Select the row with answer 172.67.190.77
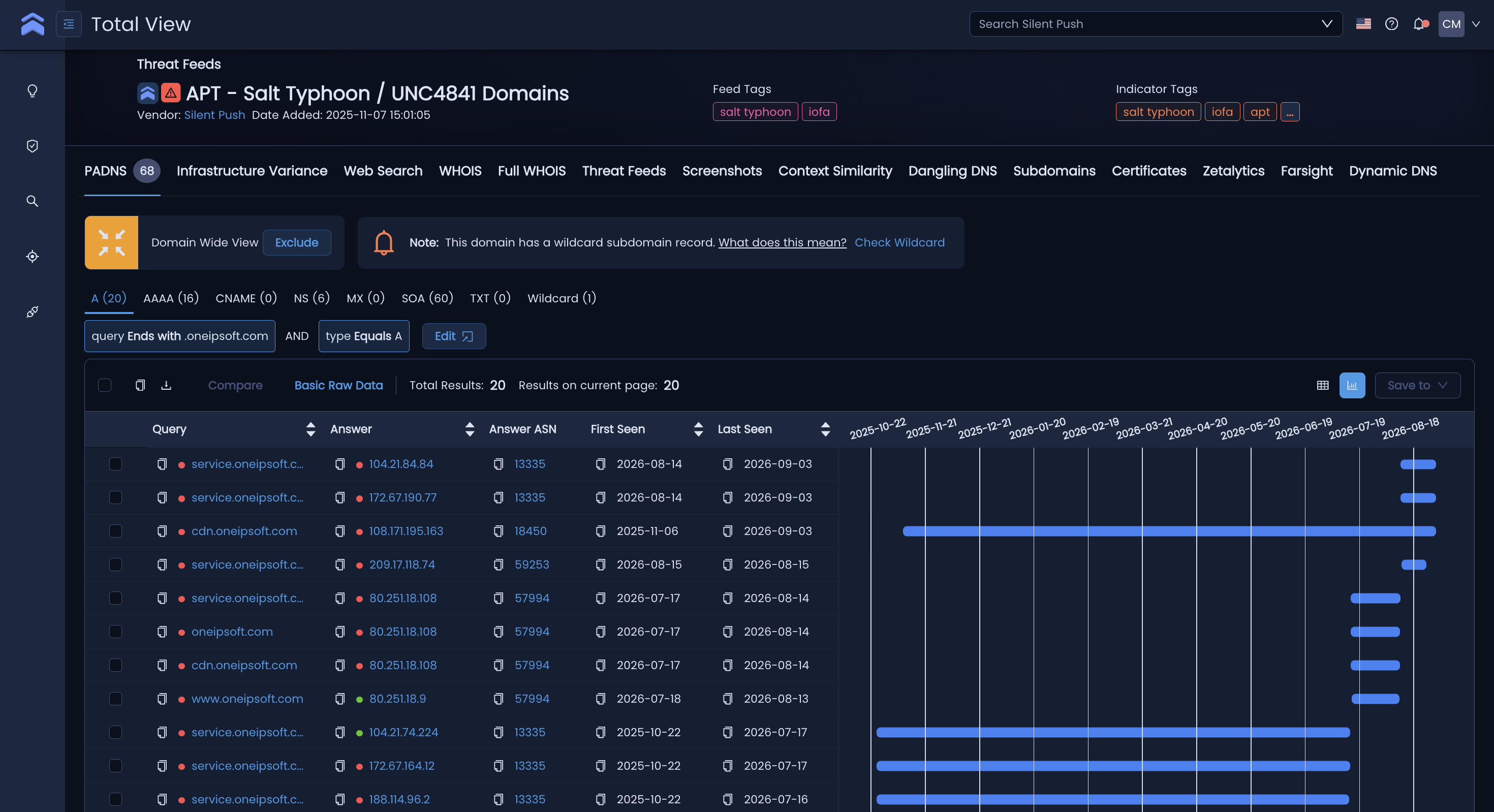The image size is (1494, 812). pos(115,497)
